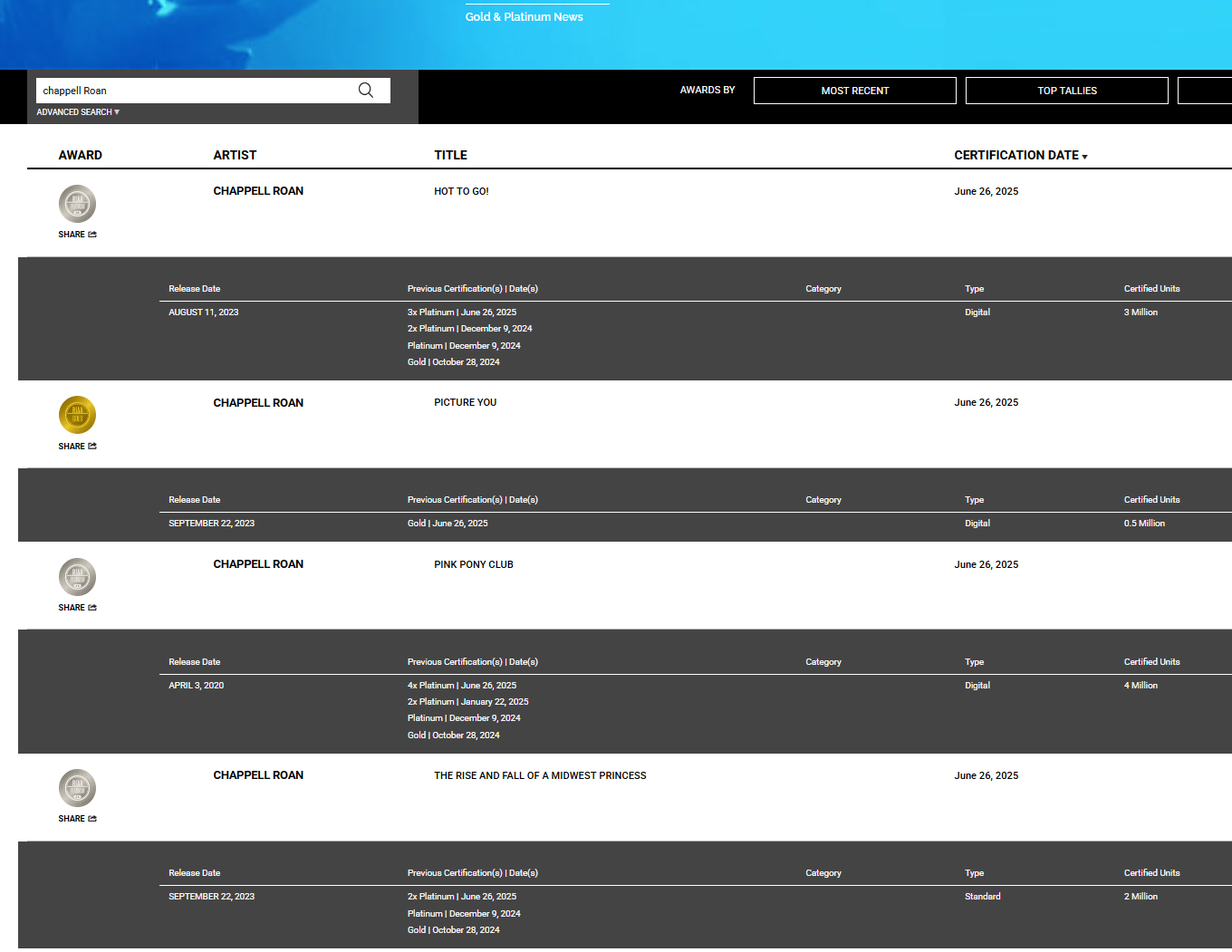Click the AUGUST 11, 2023 release date
Image resolution: width=1232 pixels, height=952 pixels.
[204, 313]
